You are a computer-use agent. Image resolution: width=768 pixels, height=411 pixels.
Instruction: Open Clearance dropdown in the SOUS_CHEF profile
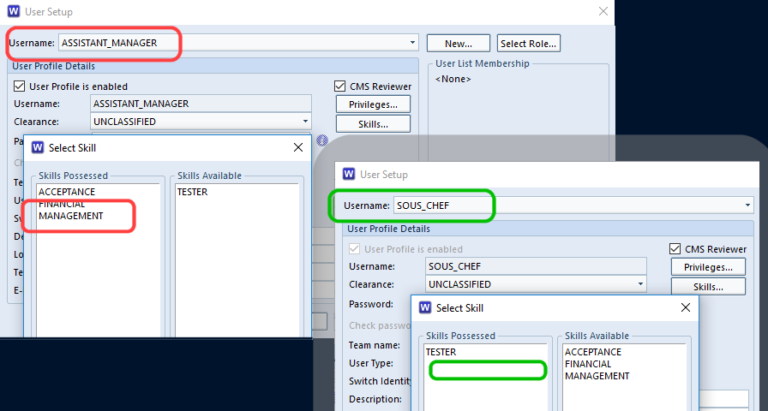642,284
